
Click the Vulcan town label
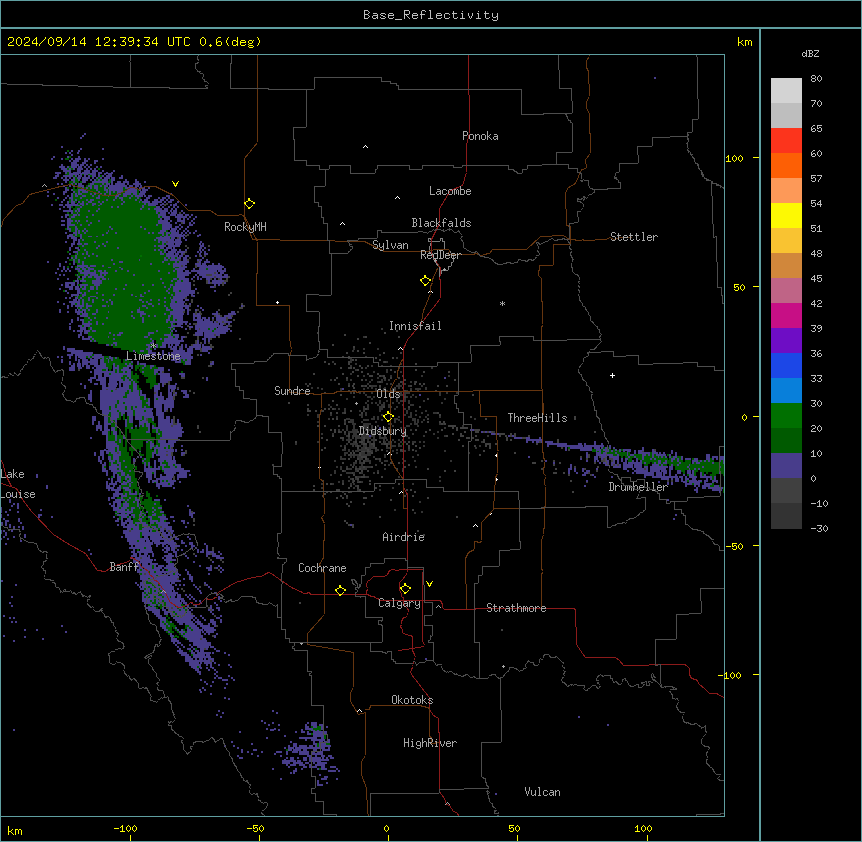tap(543, 792)
